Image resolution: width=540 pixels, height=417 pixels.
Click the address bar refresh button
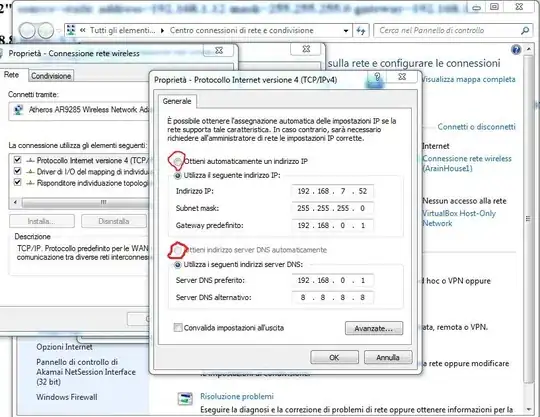point(361,31)
